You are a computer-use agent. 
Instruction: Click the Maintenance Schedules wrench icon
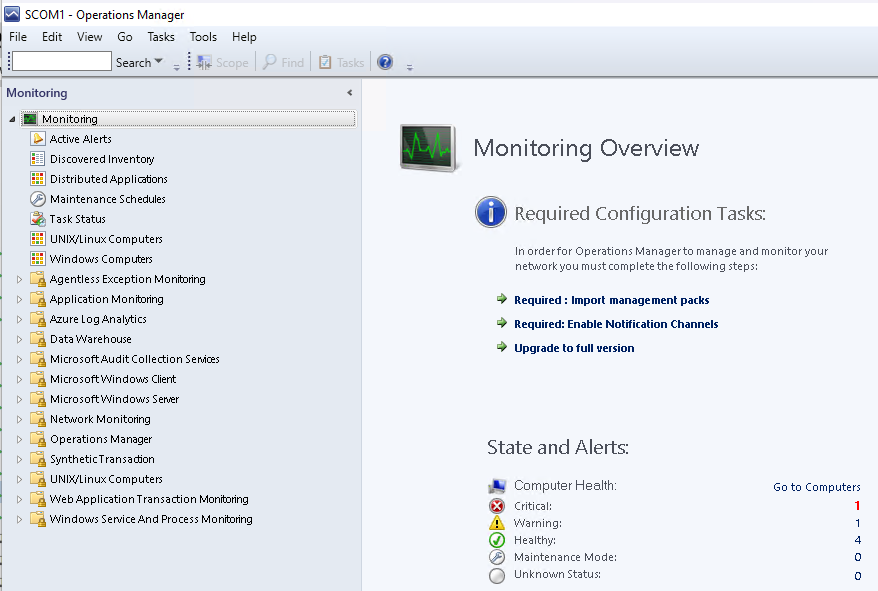pyautogui.click(x=38, y=199)
